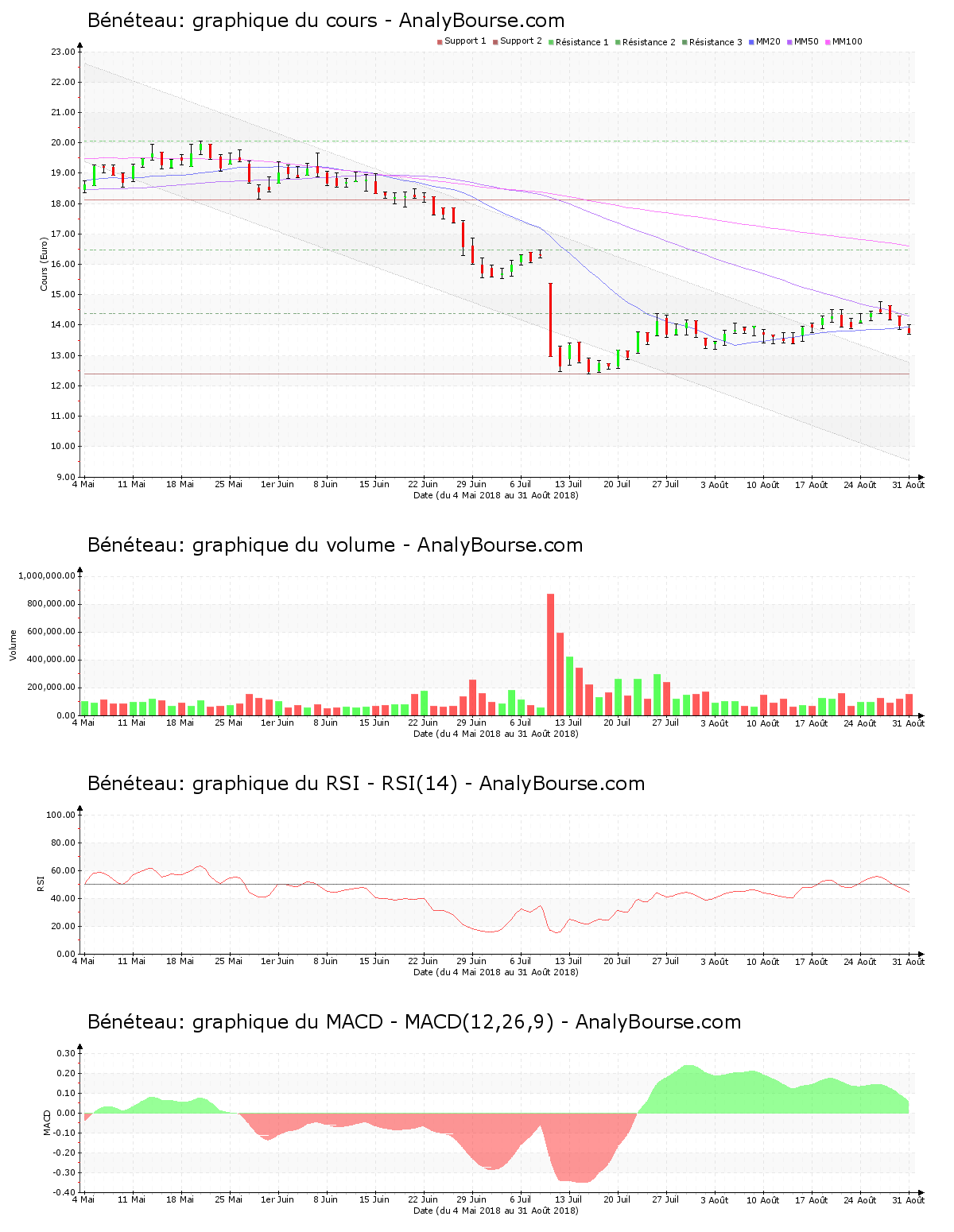Click the 400,000.00 value on volume axis
Screen dimensions: 954x1232
point(49,660)
